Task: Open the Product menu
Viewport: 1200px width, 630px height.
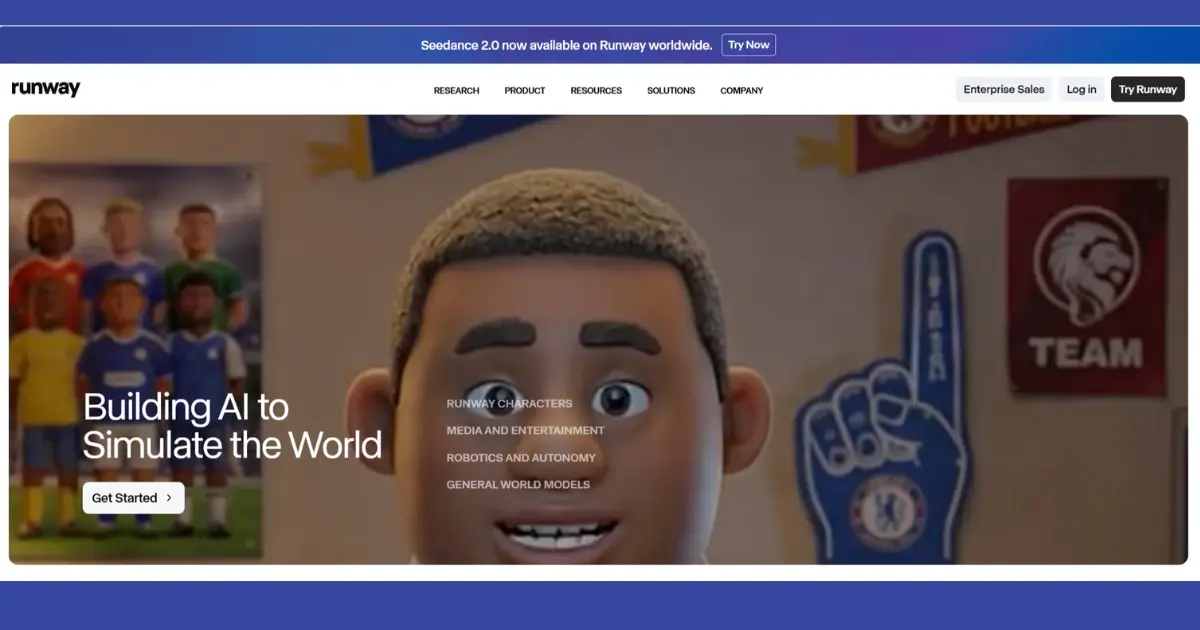Action: pyautogui.click(x=525, y=91)
